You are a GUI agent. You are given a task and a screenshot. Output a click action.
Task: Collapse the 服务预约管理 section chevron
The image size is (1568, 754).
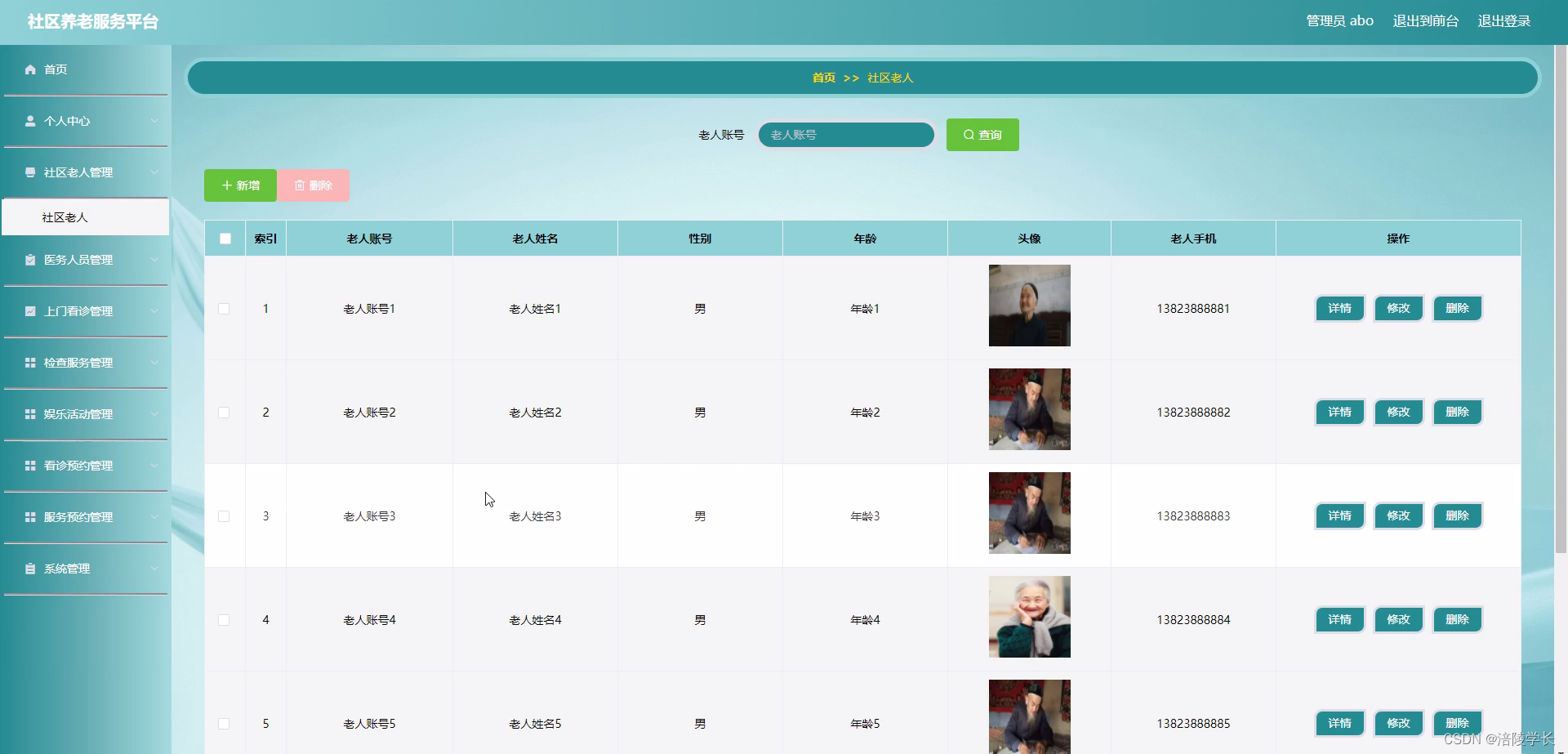coord(155,517)
